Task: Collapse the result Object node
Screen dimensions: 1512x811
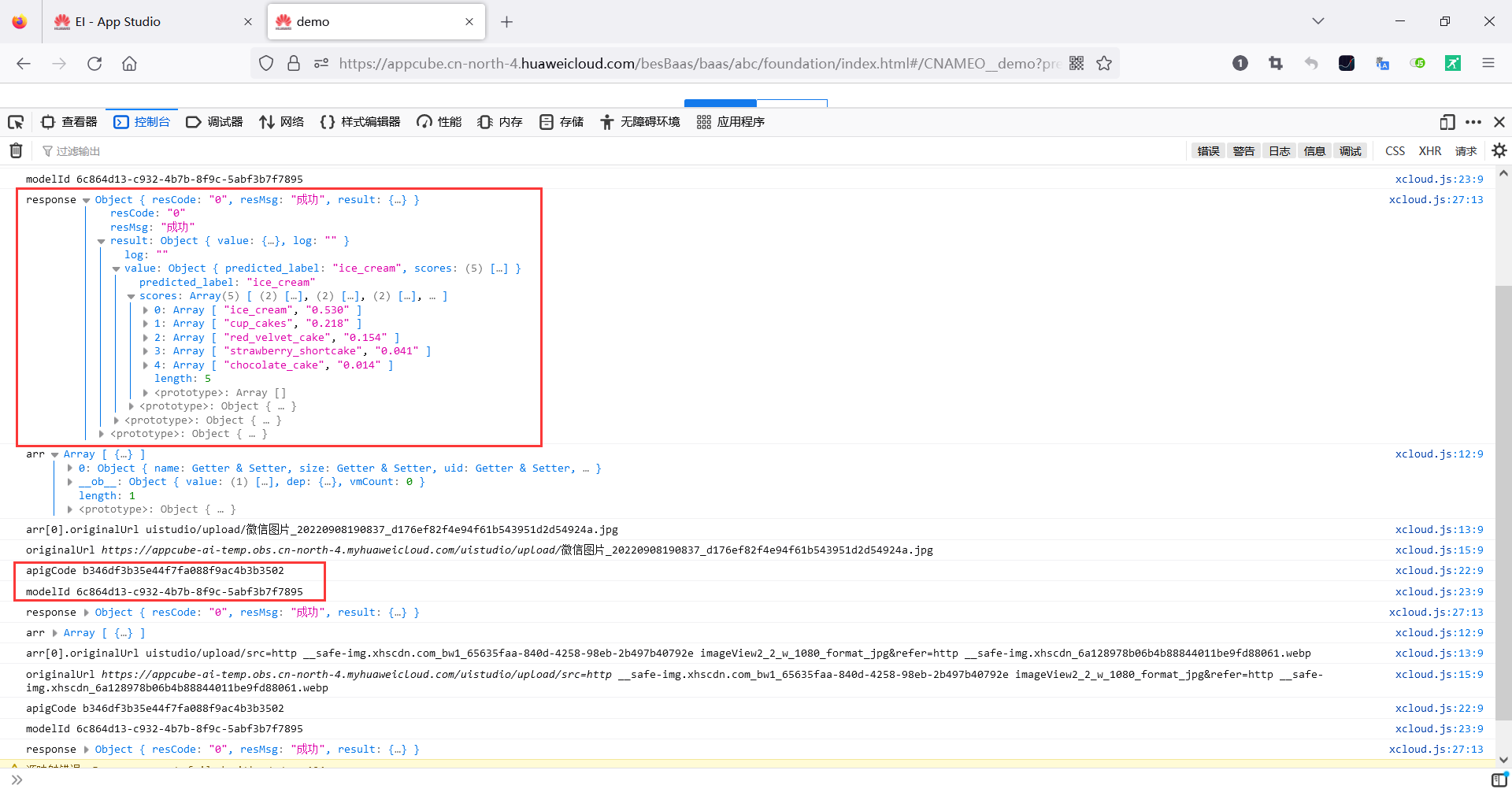Action: pos(102,241)
